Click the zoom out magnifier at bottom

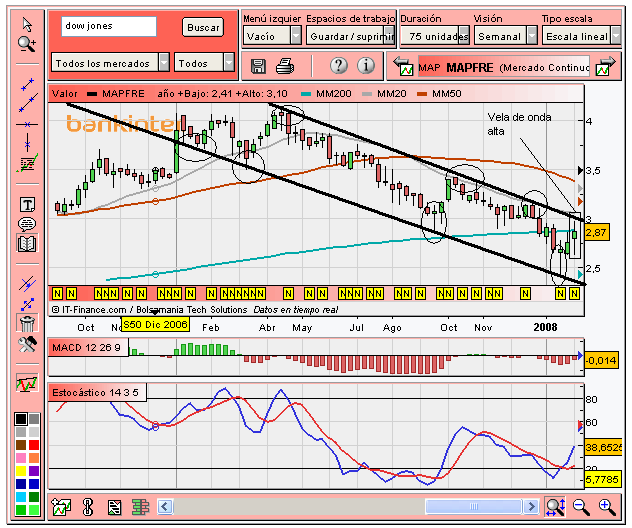[x=581, y=507]
